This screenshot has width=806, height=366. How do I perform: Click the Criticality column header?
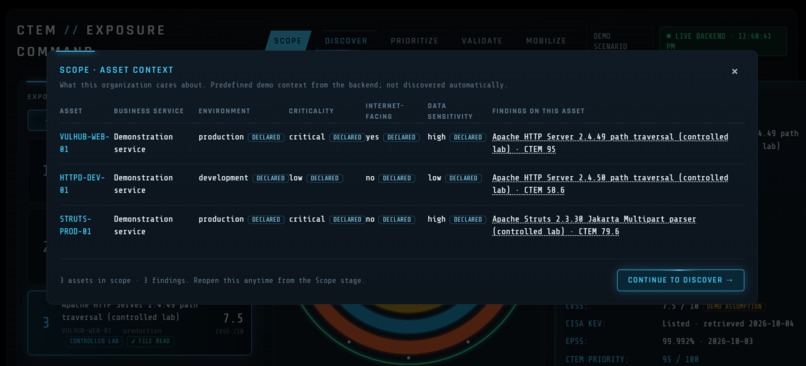tap(311, 111)
